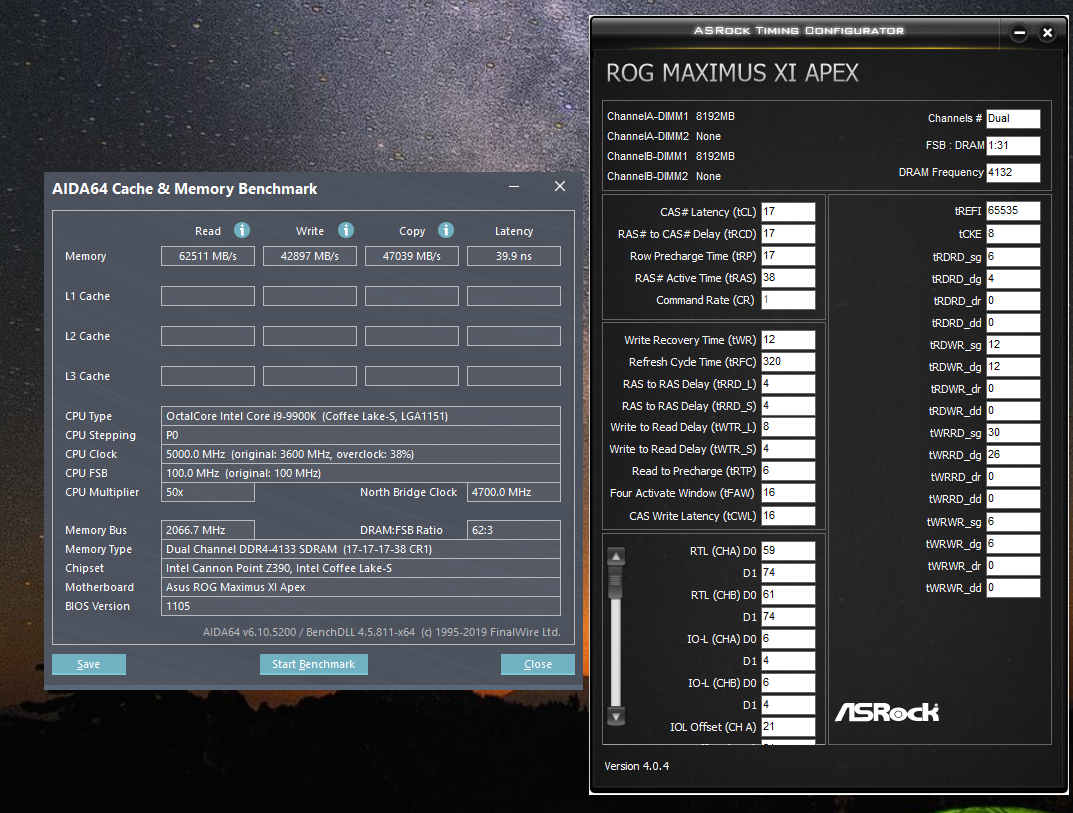This screenshot has height=813, width=1073.
Task: Click the tWRWR_dd value field
Action: point(1013,587)
